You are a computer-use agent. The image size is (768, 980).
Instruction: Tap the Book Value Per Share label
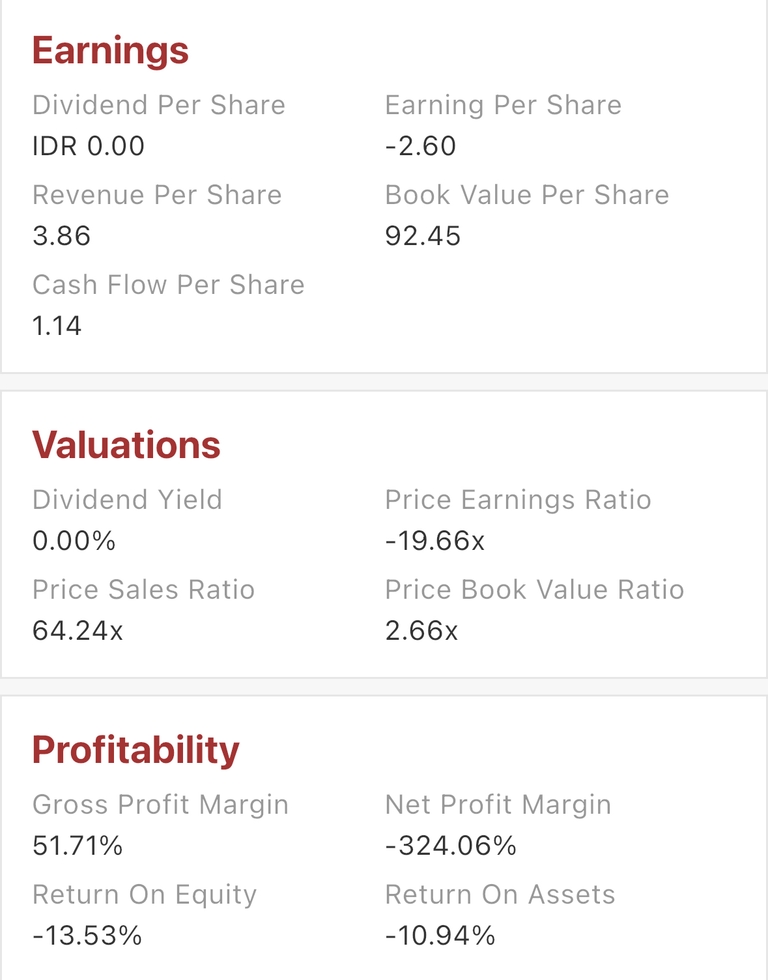(x=527, y=195)
